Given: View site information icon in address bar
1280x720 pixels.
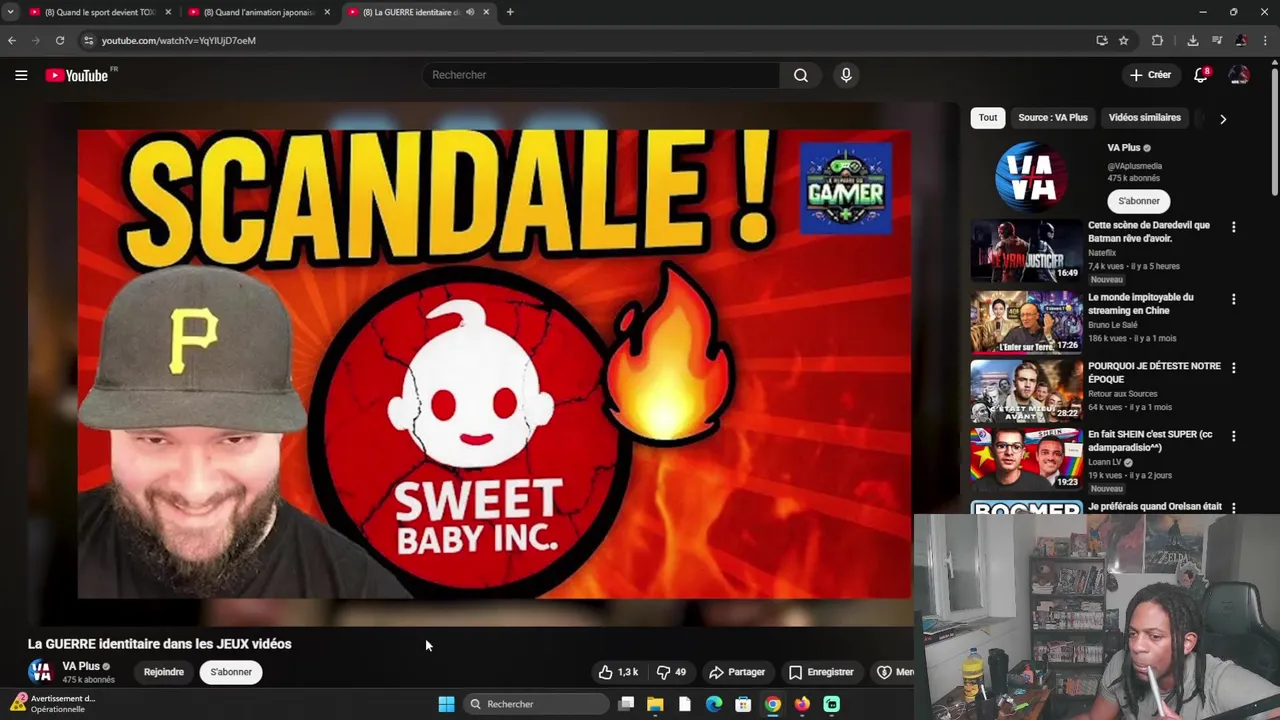Looking at the screenshot, I should coord(88,40).
